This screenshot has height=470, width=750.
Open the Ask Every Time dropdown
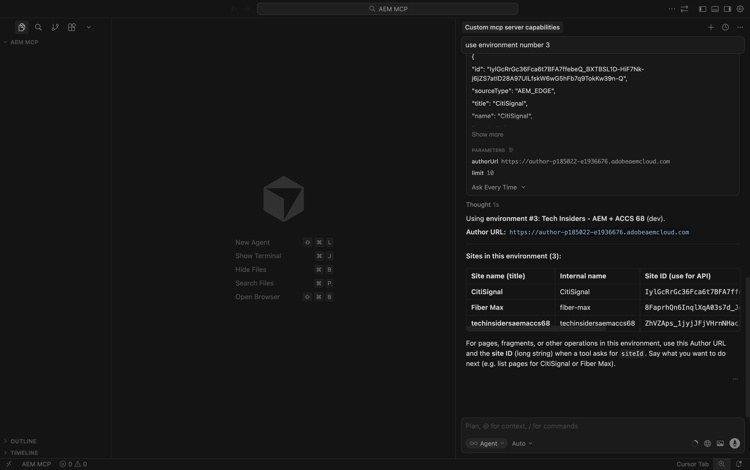(x=498, y=187)
